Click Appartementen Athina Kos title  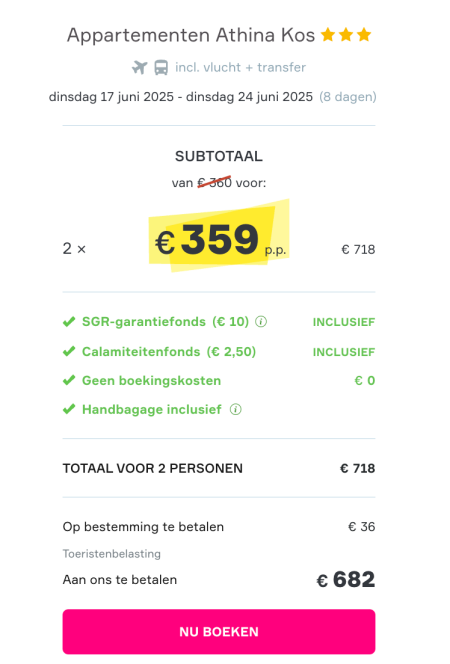pyautogui.click(x=191, y=35)
